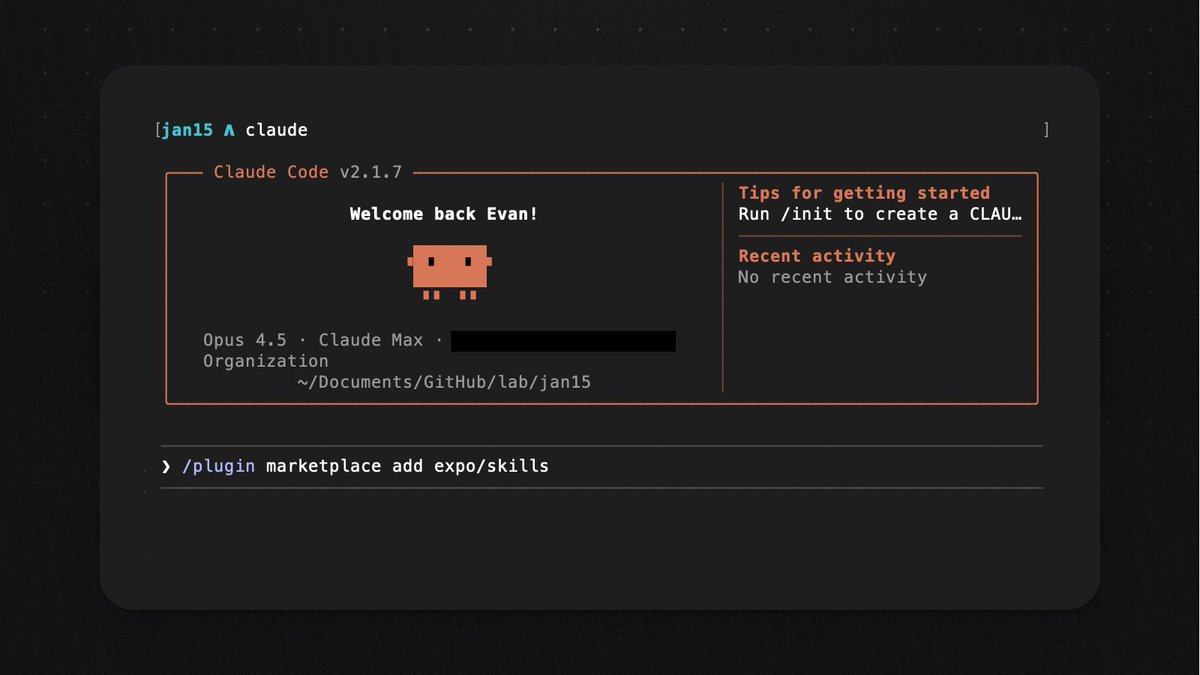Image resolution: width=1200 pixels, height=675 pixels.
Task: Click the 'No recent activity' text
Action: [832, 277]
